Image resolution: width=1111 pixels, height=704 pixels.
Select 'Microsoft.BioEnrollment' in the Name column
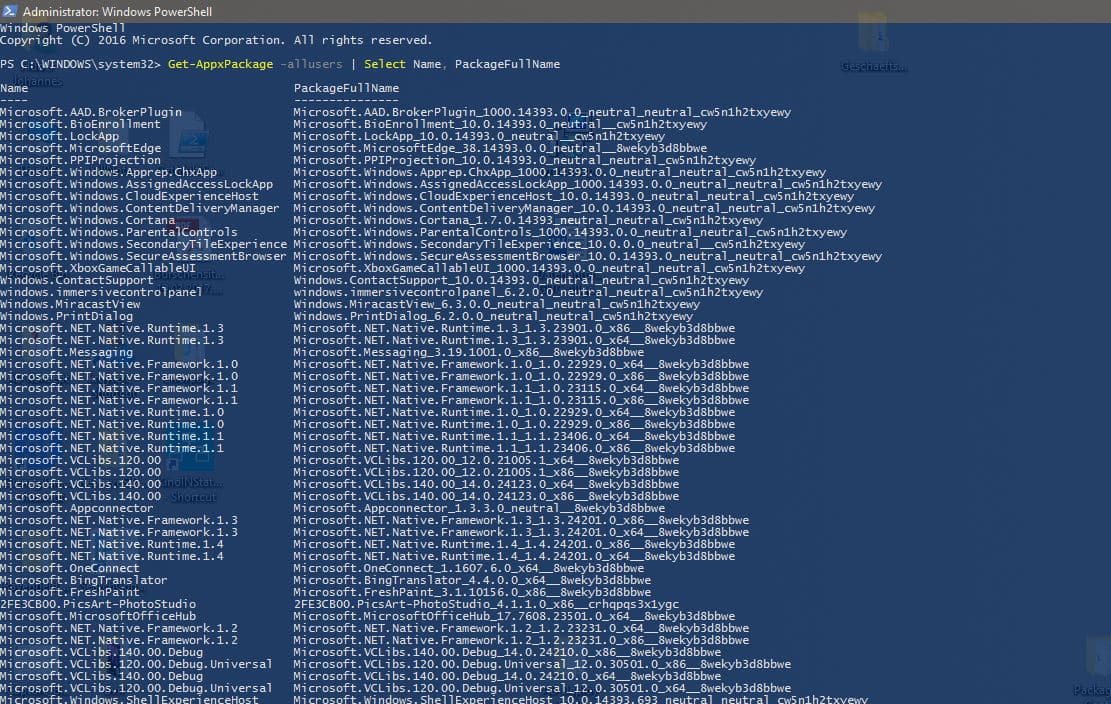(x=80, y=124)
